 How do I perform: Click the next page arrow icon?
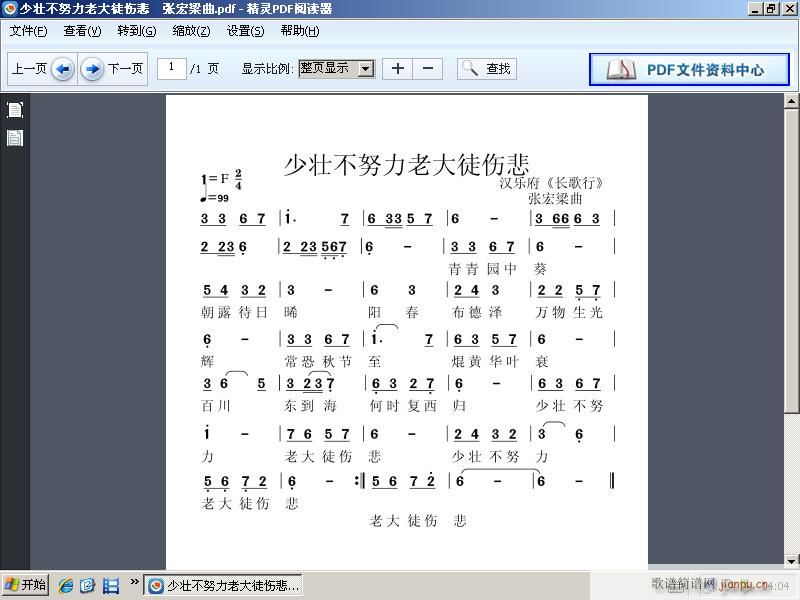point(92,69)
